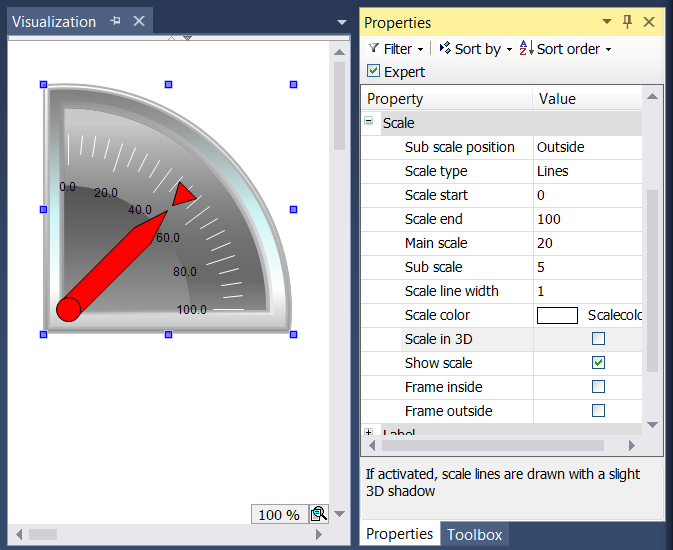Click the bottom-right selection handle of meter
Viewport: 673px width, 550px height.
[294, 334]
